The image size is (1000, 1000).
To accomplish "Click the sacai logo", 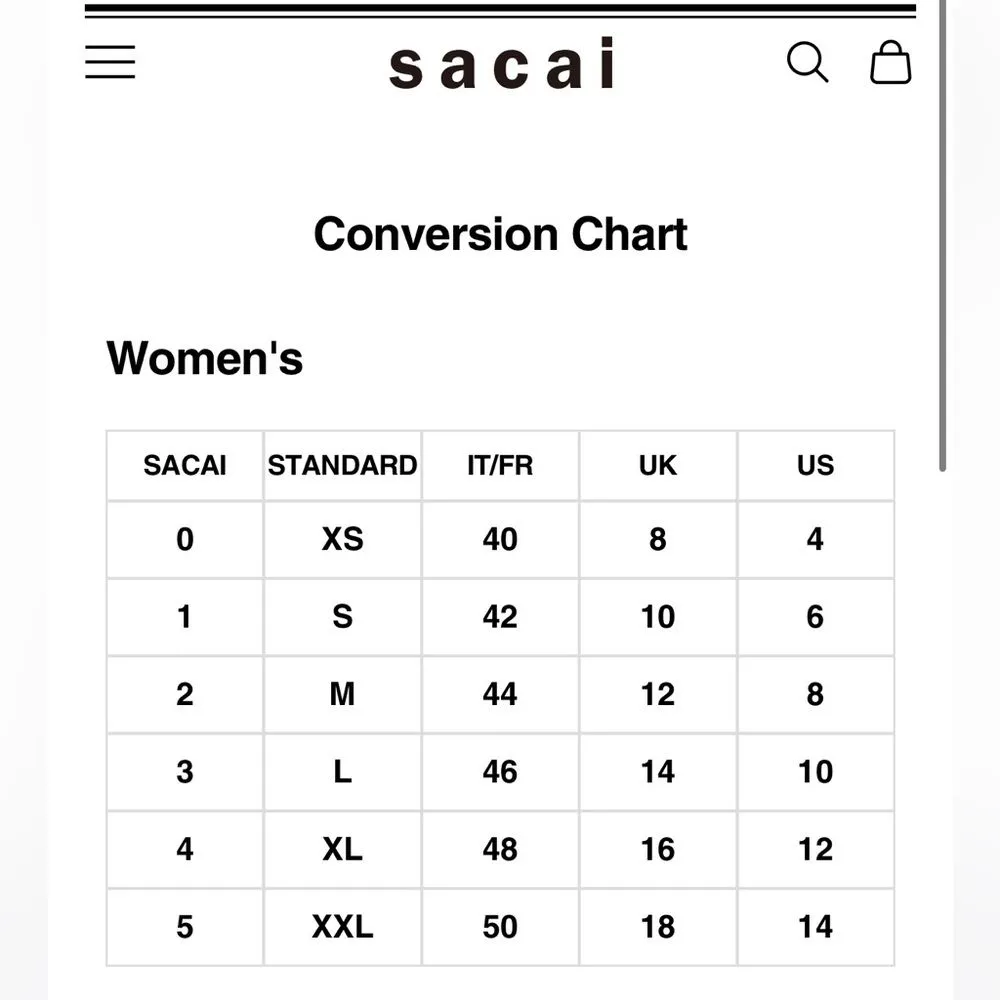I will [x=501, y=64].
